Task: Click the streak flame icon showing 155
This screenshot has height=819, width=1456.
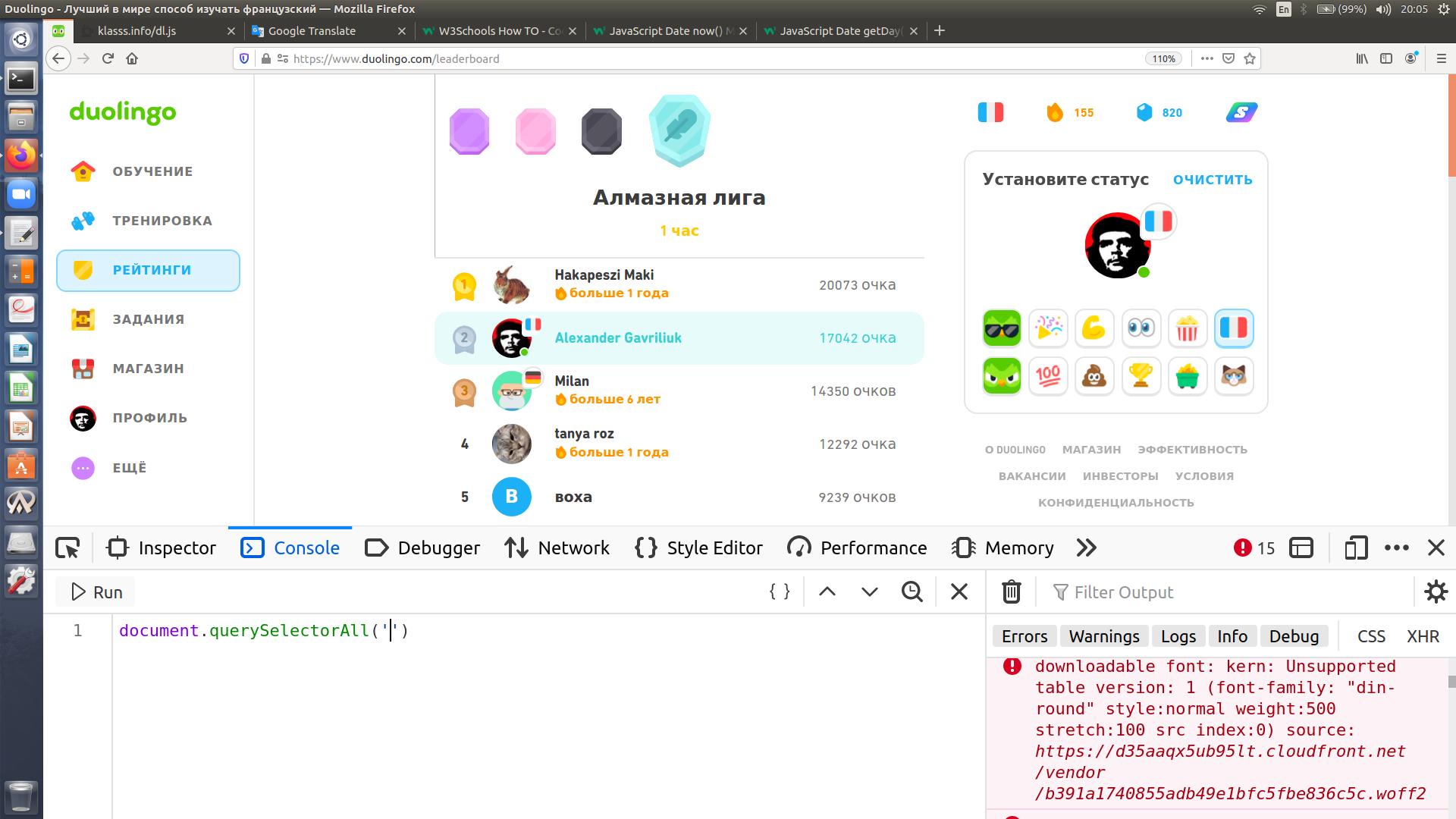Action: pyautogui.click(x=1055, y=112)
